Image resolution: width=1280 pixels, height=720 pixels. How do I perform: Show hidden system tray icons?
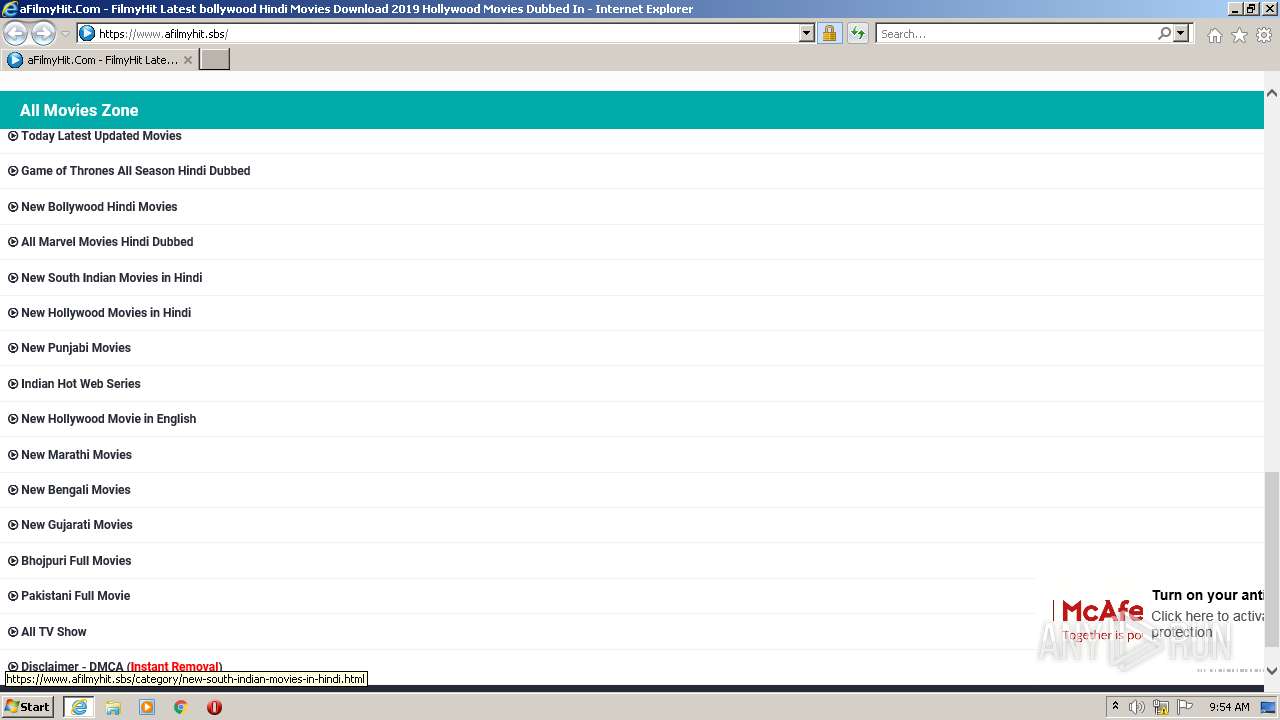1115,707
